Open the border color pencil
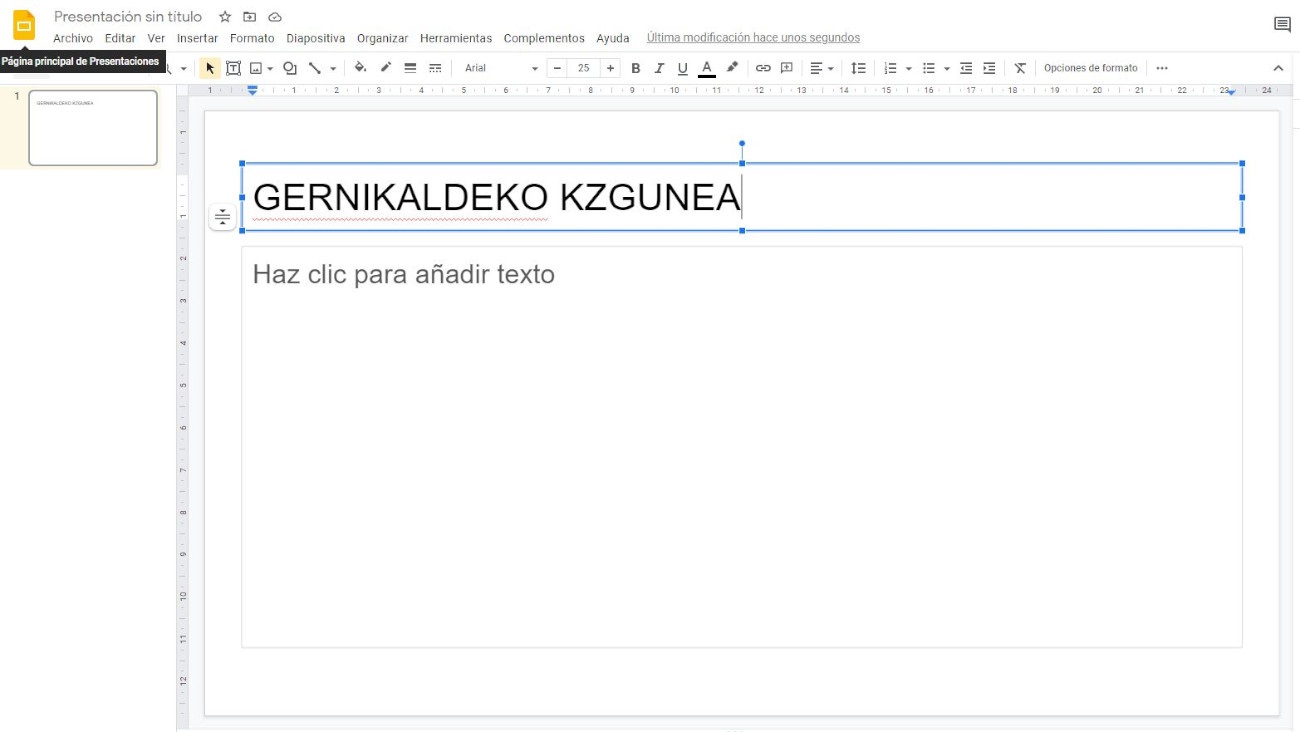The height and width of the screenshot is (732, 1300). (385, 68)
